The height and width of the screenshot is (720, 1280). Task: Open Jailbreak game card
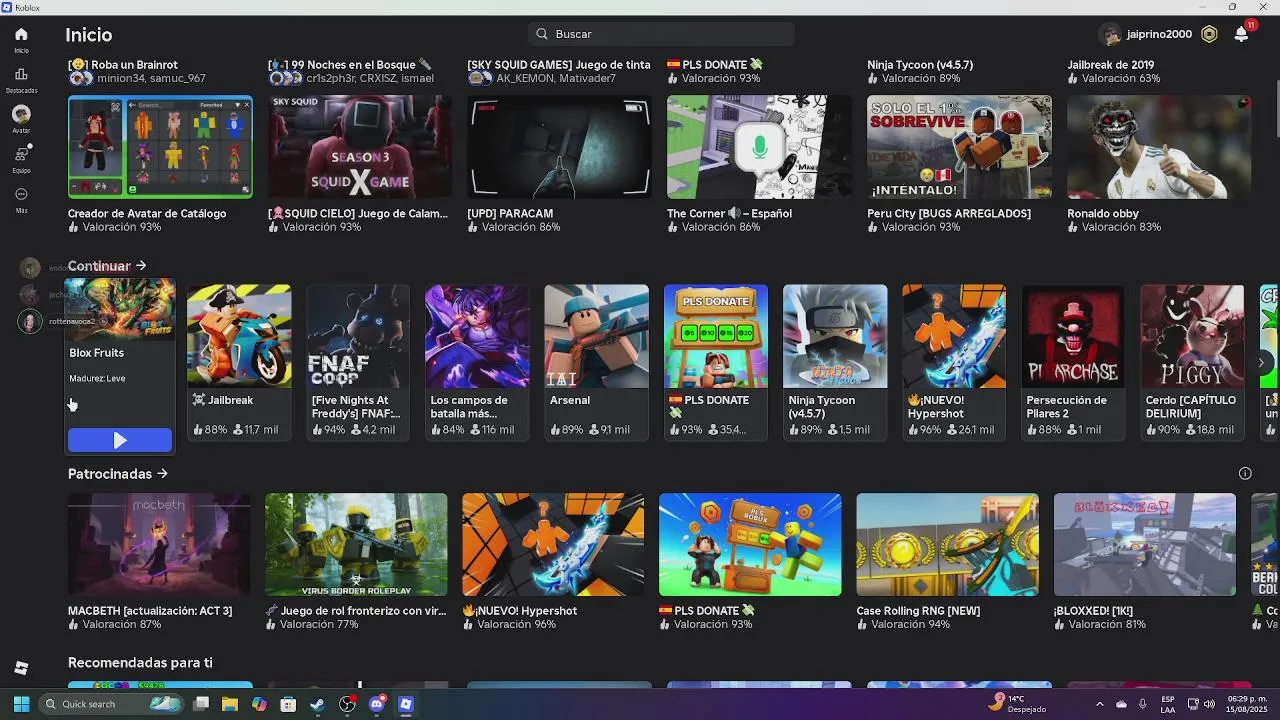(239, 362)
